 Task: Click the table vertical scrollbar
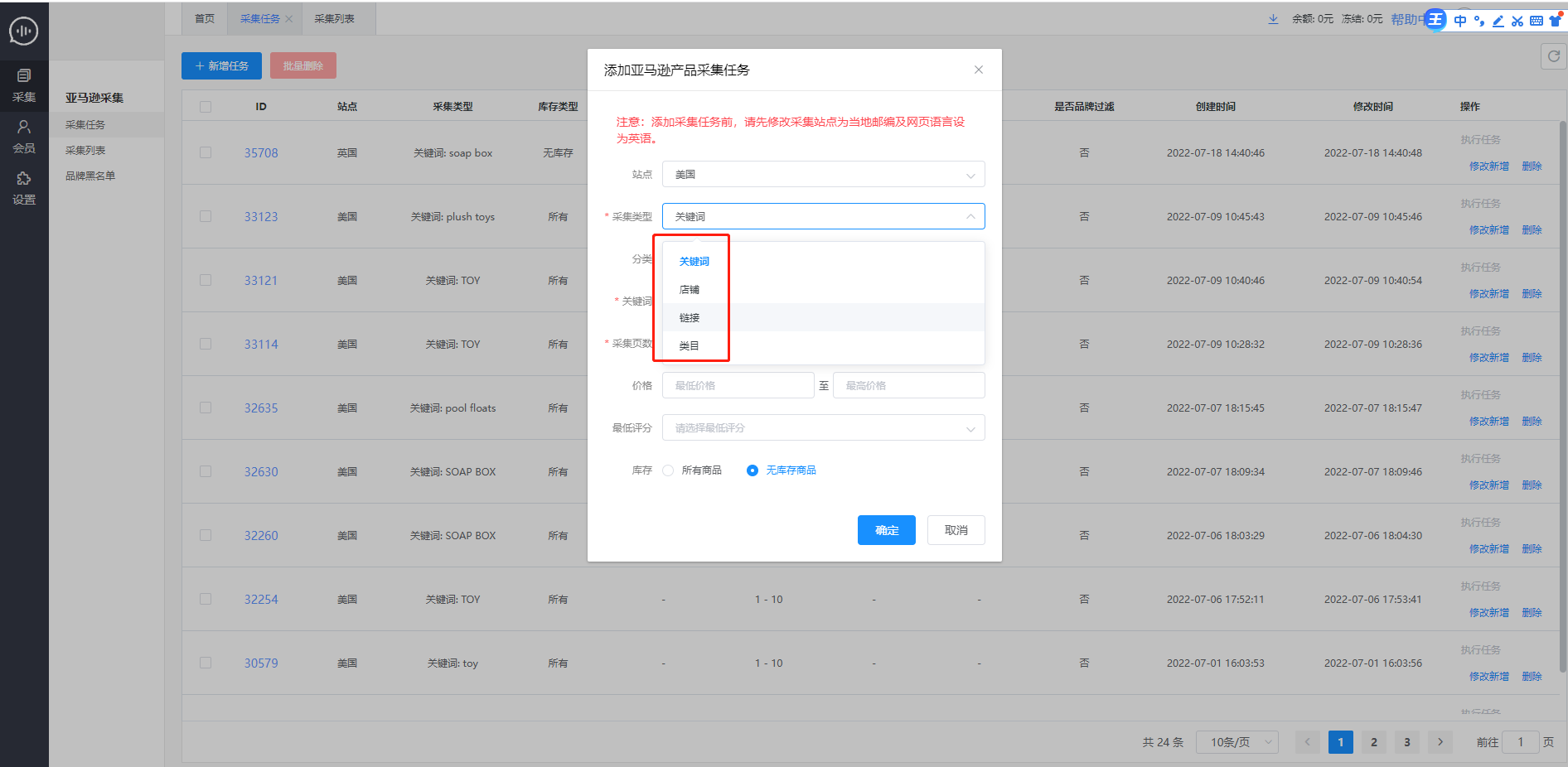coord(1563,398)
